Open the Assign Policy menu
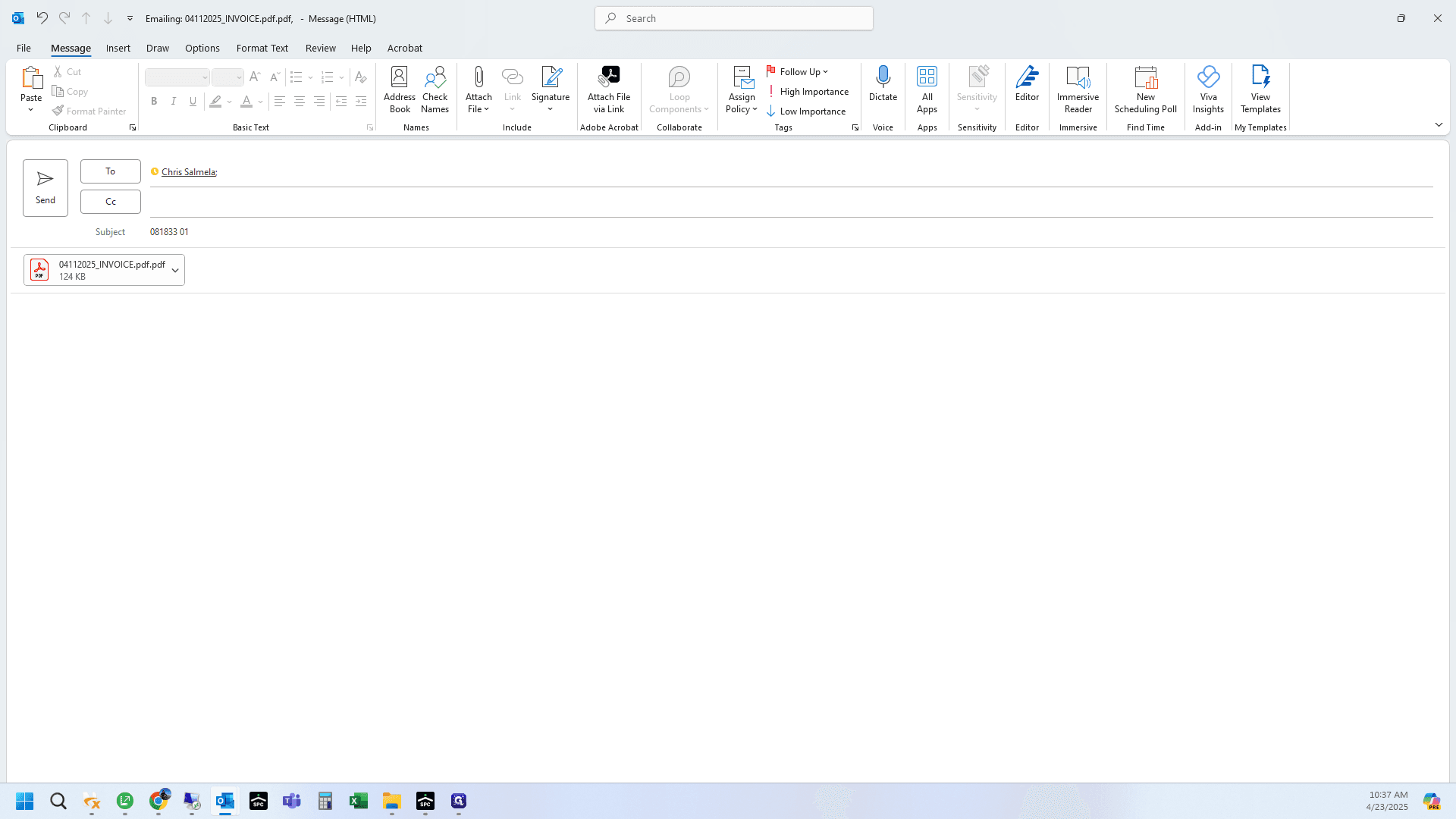The width and height of the screenshot is (1456, 819). coord(742,89)
